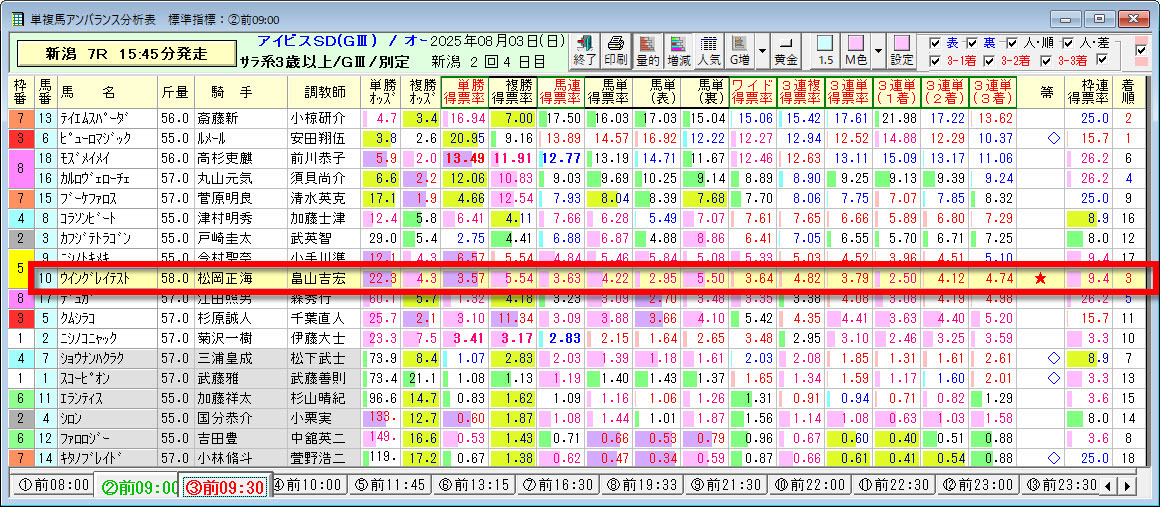Click the diamond mark in ショウナンハクラク row
This screenshot has height=507, width=1160.
(1054, 358)
